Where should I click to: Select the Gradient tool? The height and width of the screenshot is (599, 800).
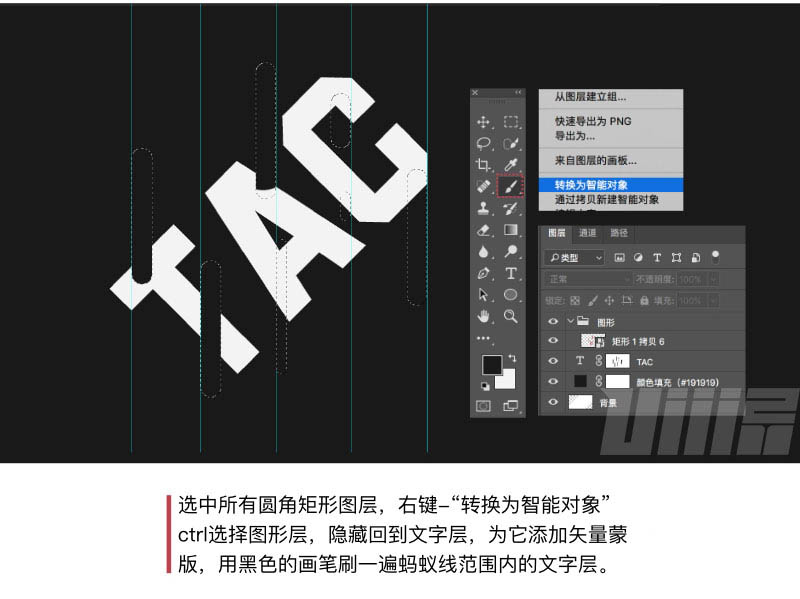coord(511,230)
